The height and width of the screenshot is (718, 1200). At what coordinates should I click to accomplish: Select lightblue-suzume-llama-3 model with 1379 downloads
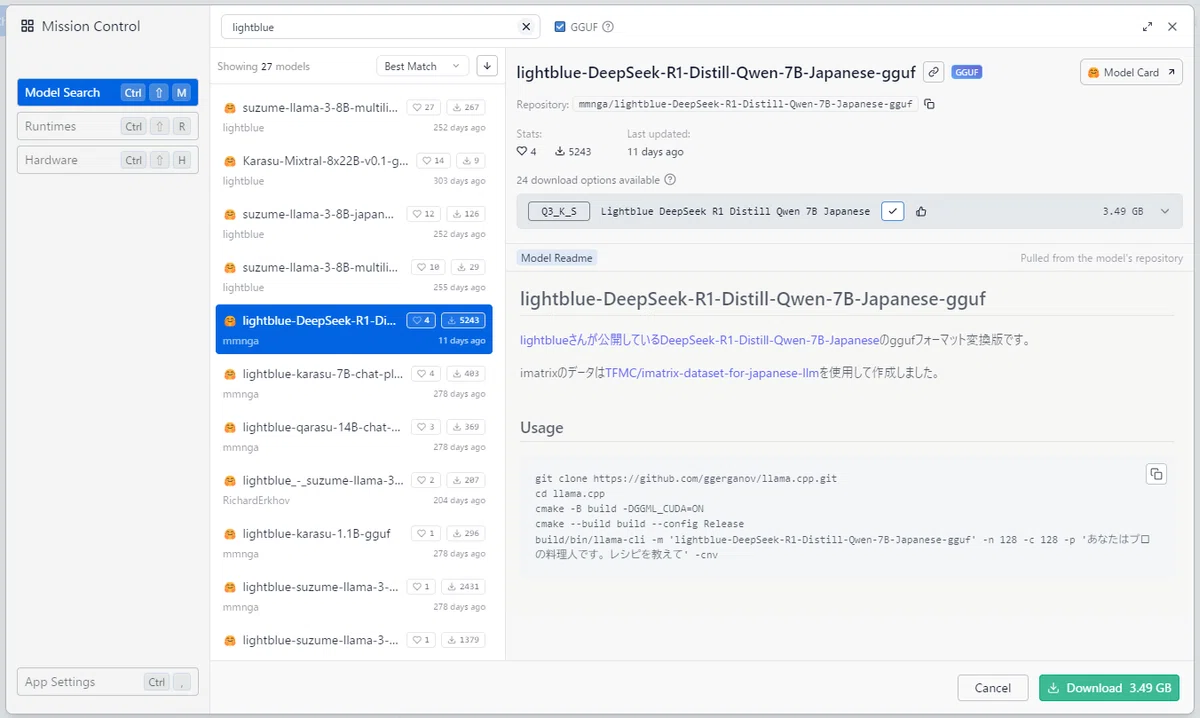354,640
